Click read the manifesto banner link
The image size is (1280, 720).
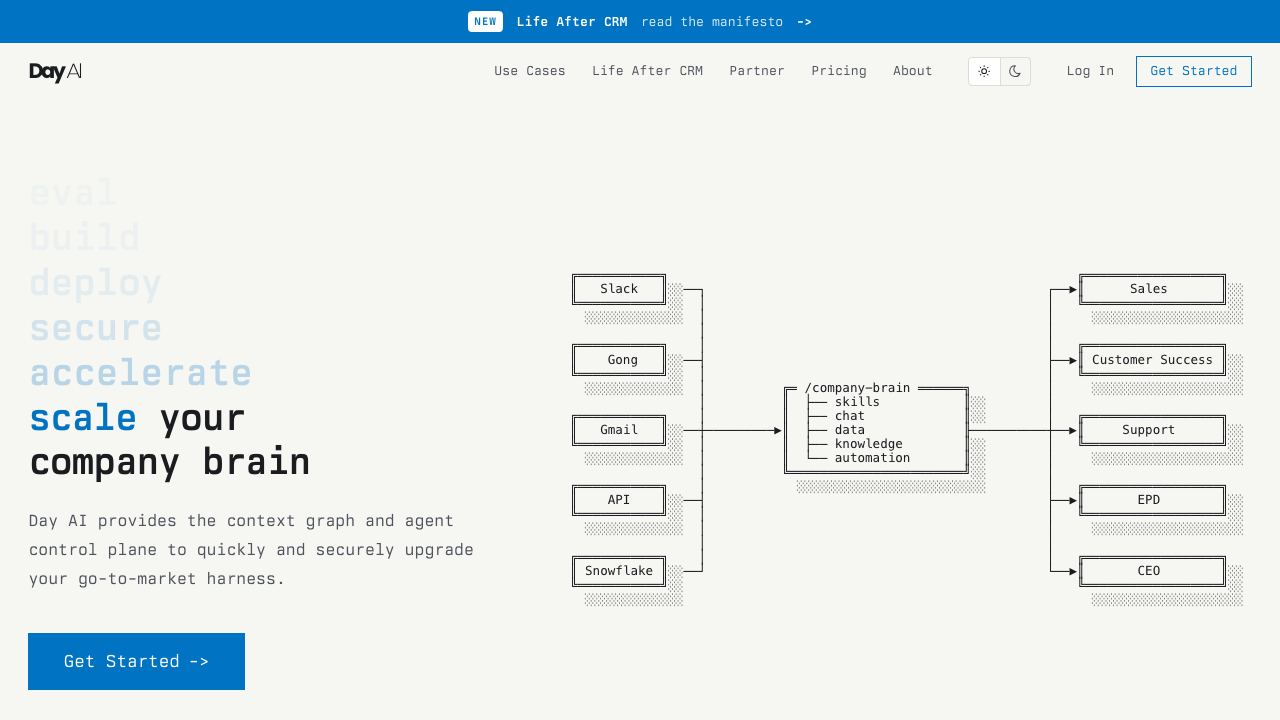pyautogui.click(x=712, y=22)
